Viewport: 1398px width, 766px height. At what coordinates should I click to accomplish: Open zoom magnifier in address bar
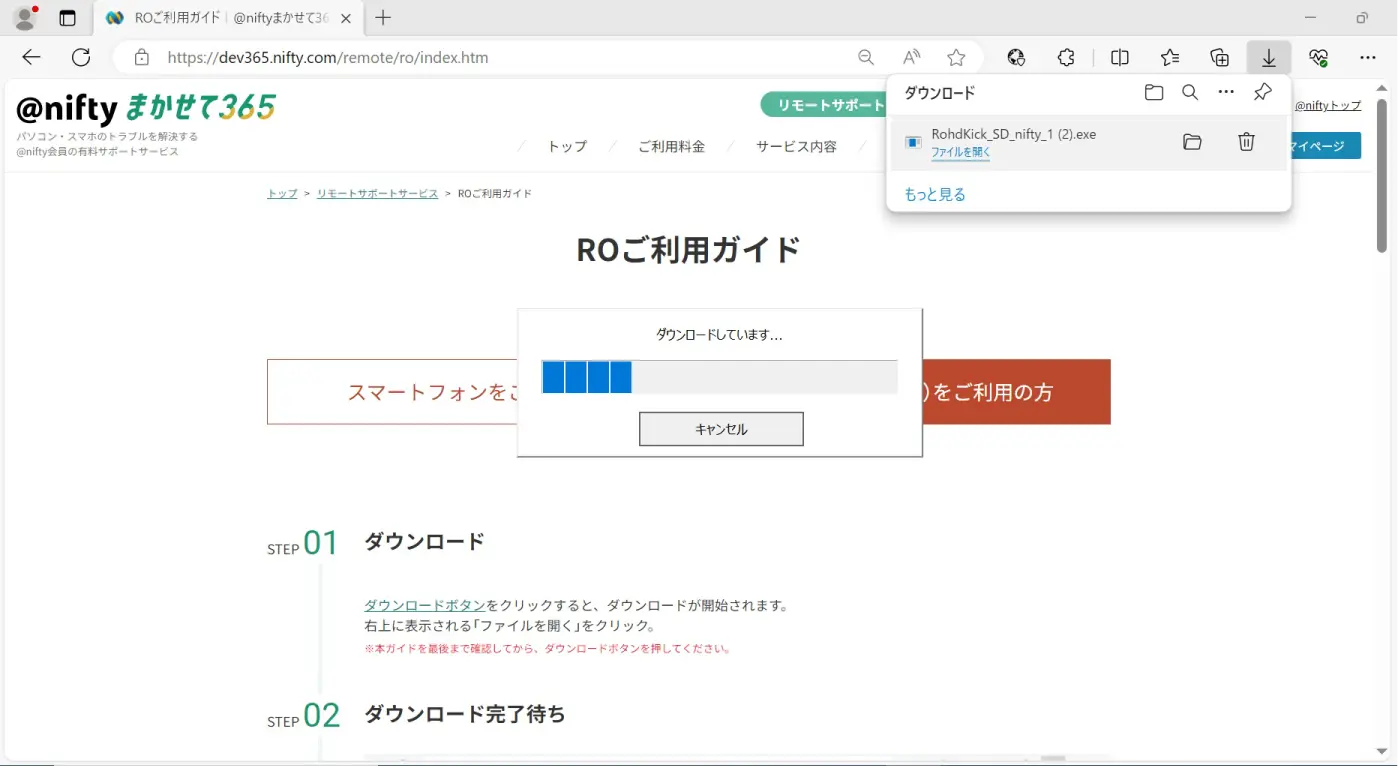(866, 57)
